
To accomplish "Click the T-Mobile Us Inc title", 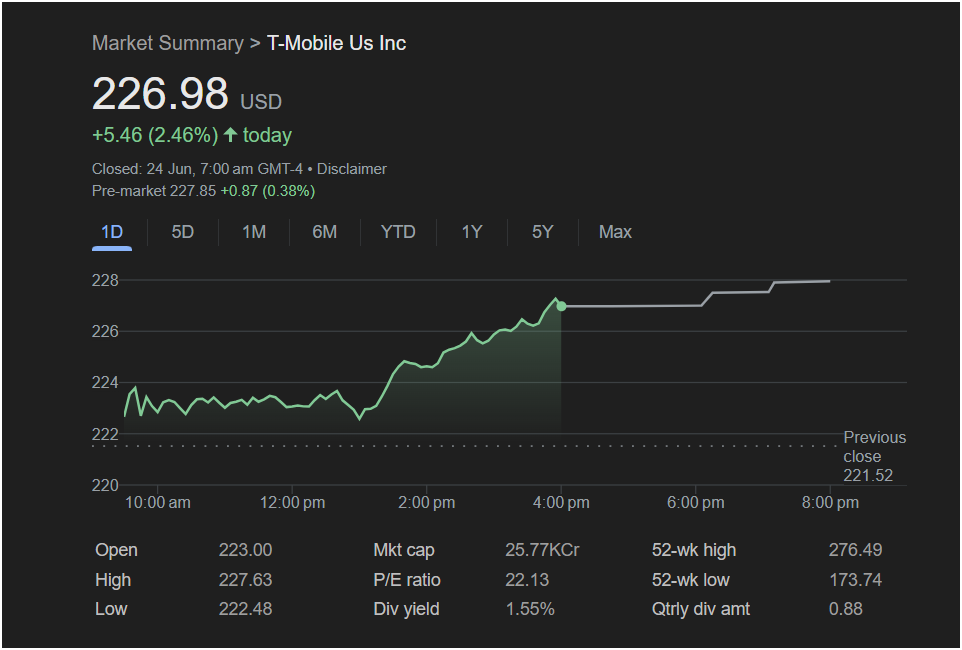I will pyautogui.click(x=336, y=43).
